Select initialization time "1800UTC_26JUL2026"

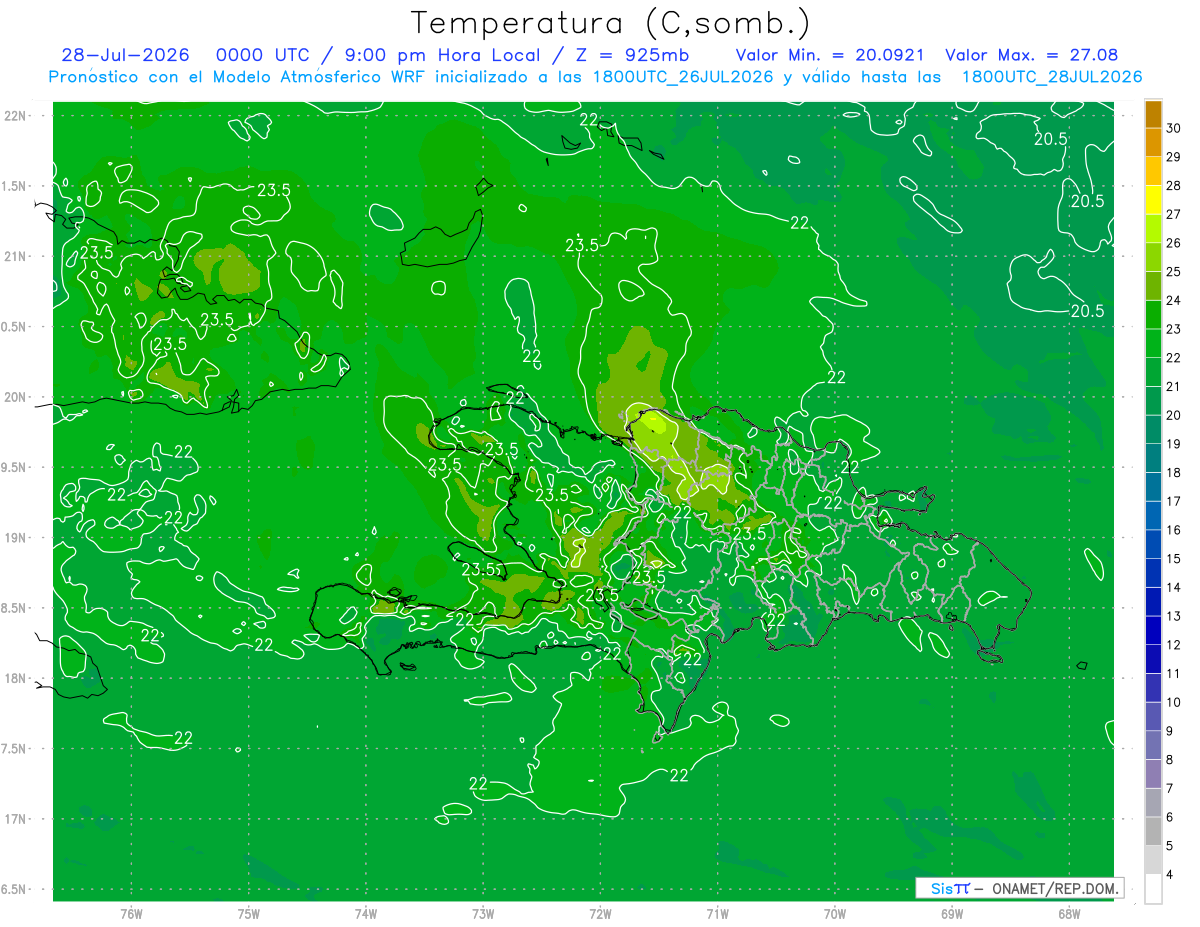[x=684, y=77]
